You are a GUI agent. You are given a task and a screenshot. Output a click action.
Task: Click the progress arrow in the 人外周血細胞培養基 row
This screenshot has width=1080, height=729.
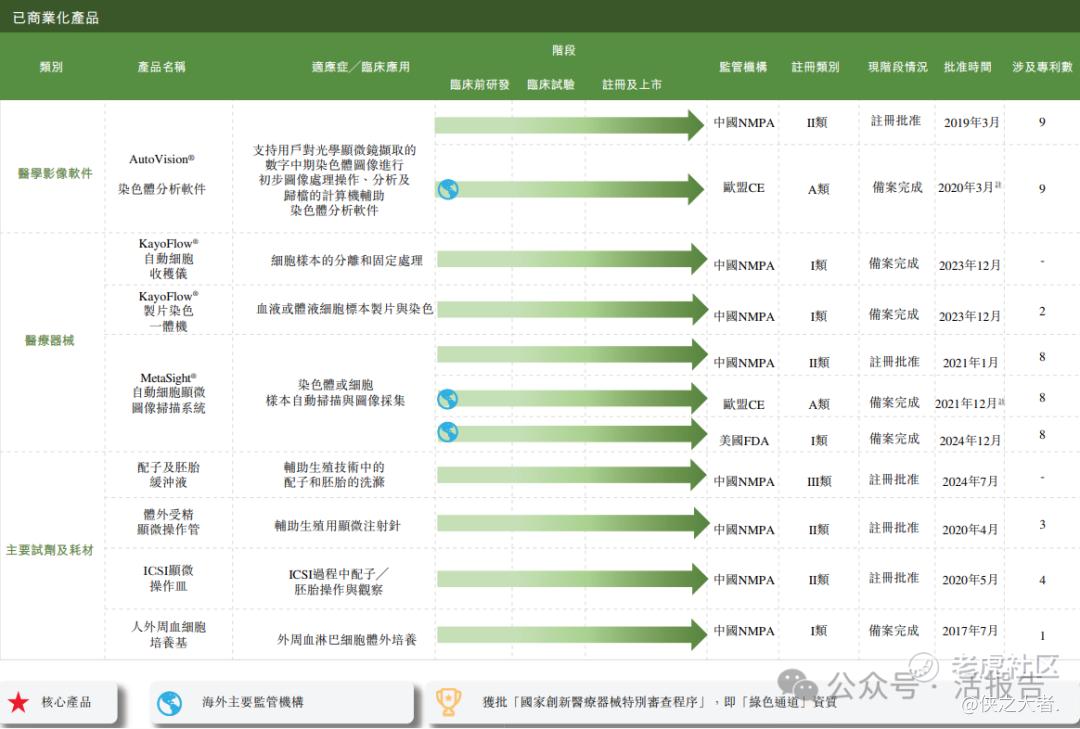(572, 635)
